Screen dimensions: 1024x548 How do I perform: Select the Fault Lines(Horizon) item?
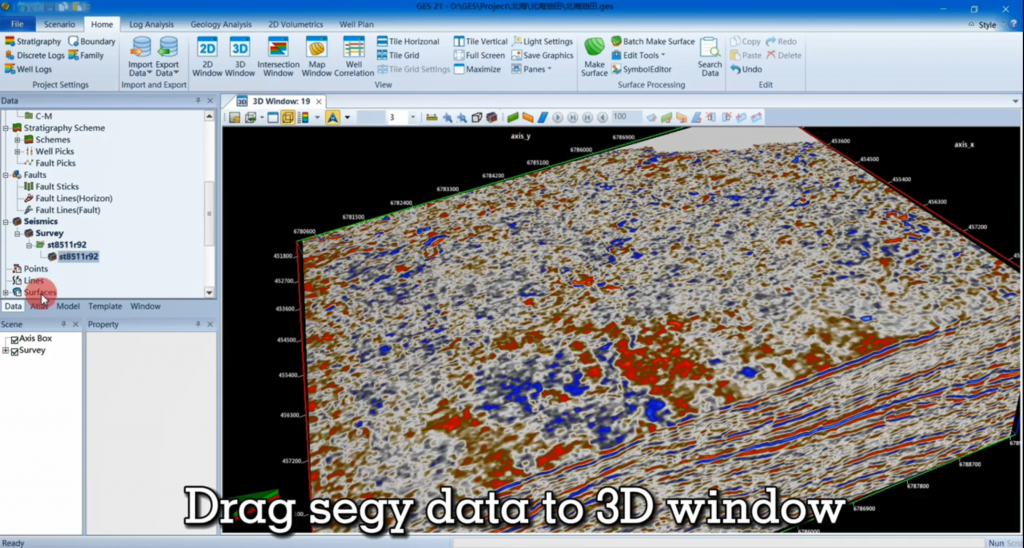[x=74, y=199]
